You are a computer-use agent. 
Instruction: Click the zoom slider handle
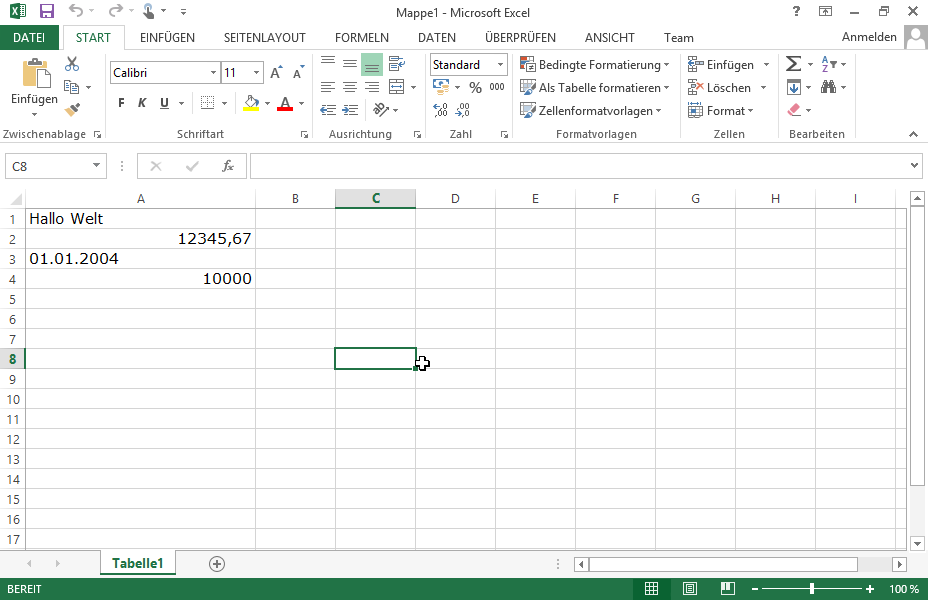[812, 589]
